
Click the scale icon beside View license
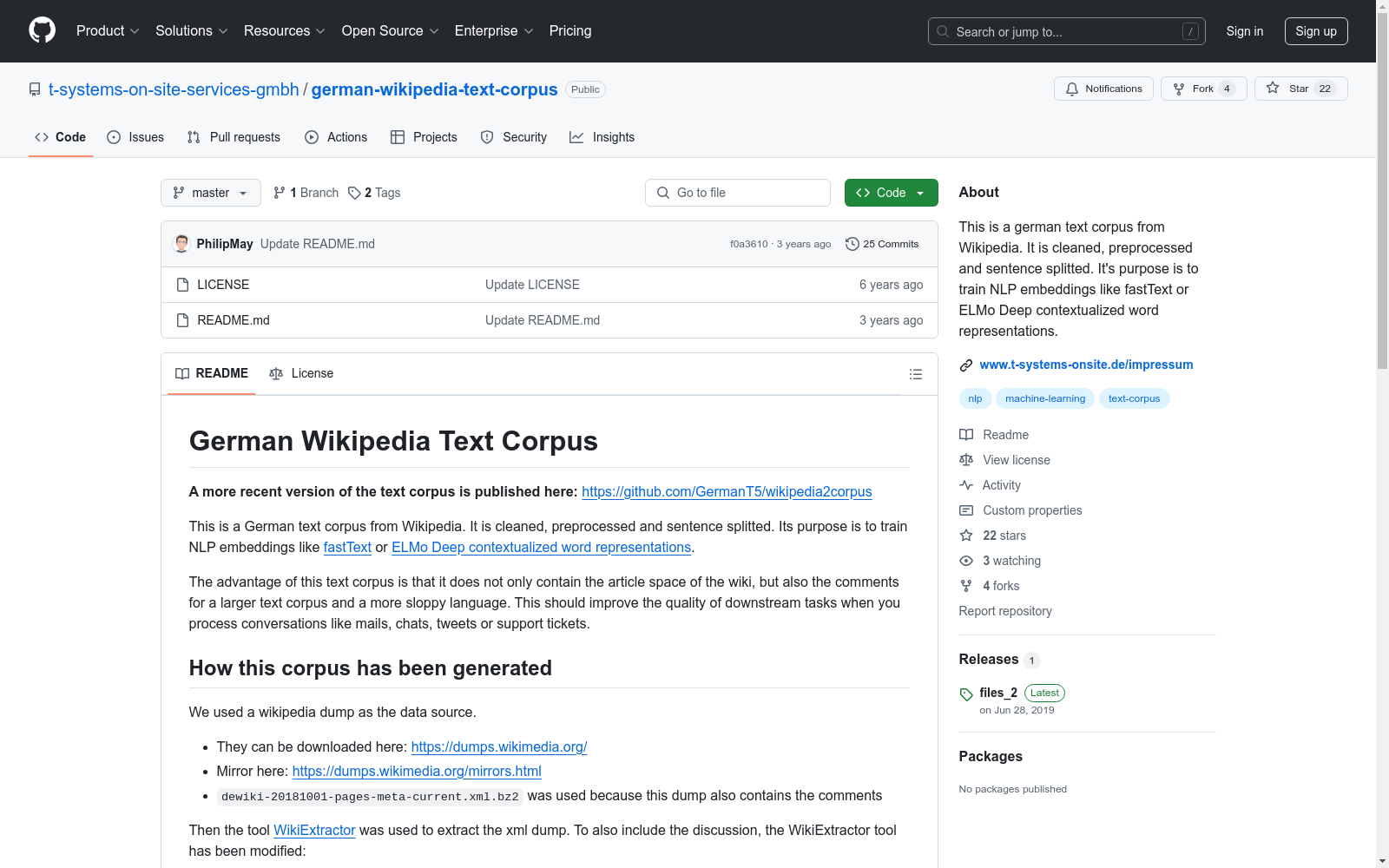tap(966, 460)
